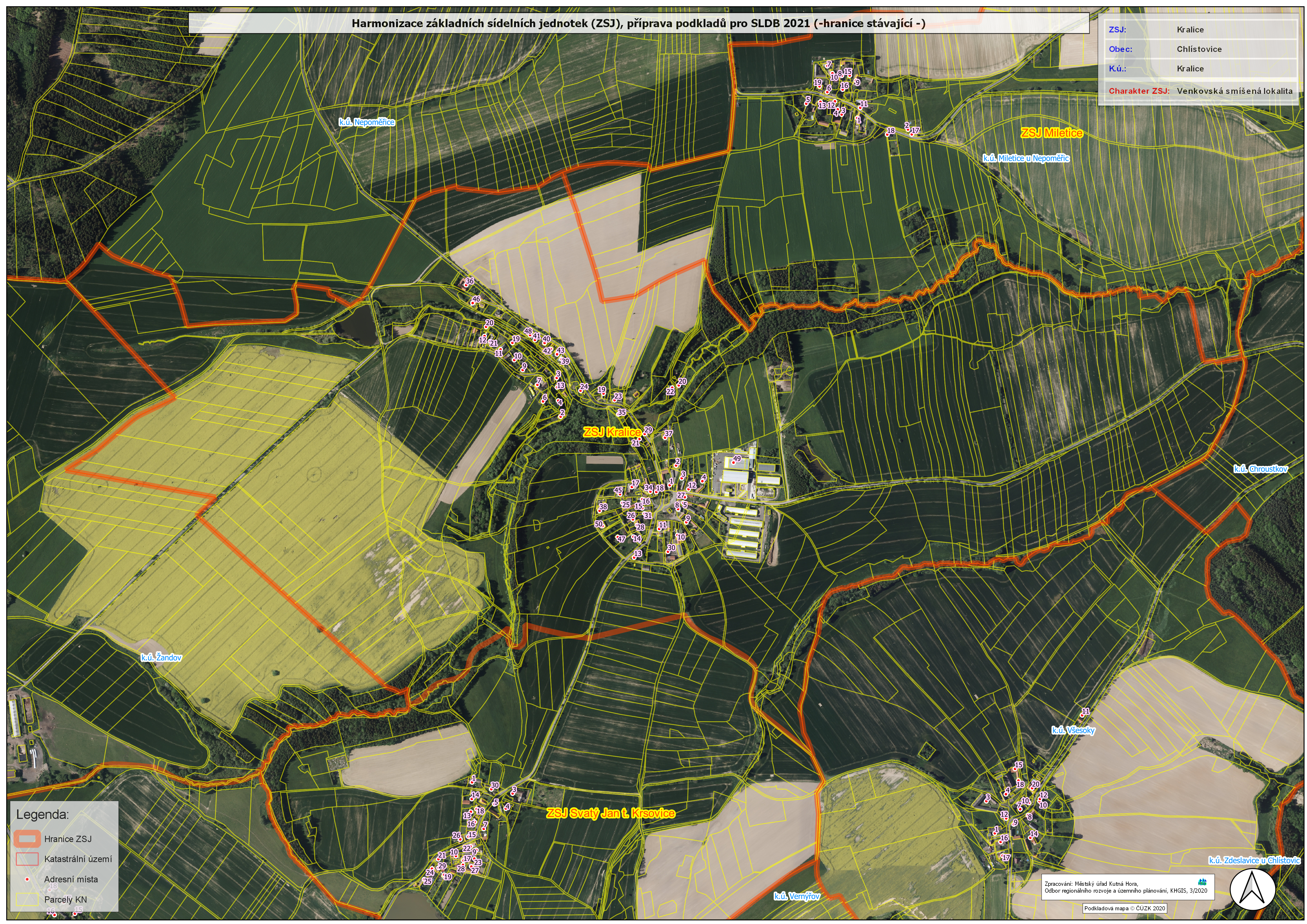Click the Obec Chlístovice value in info box
This screenshot has height=924, width=1307.
(1199, 49)
